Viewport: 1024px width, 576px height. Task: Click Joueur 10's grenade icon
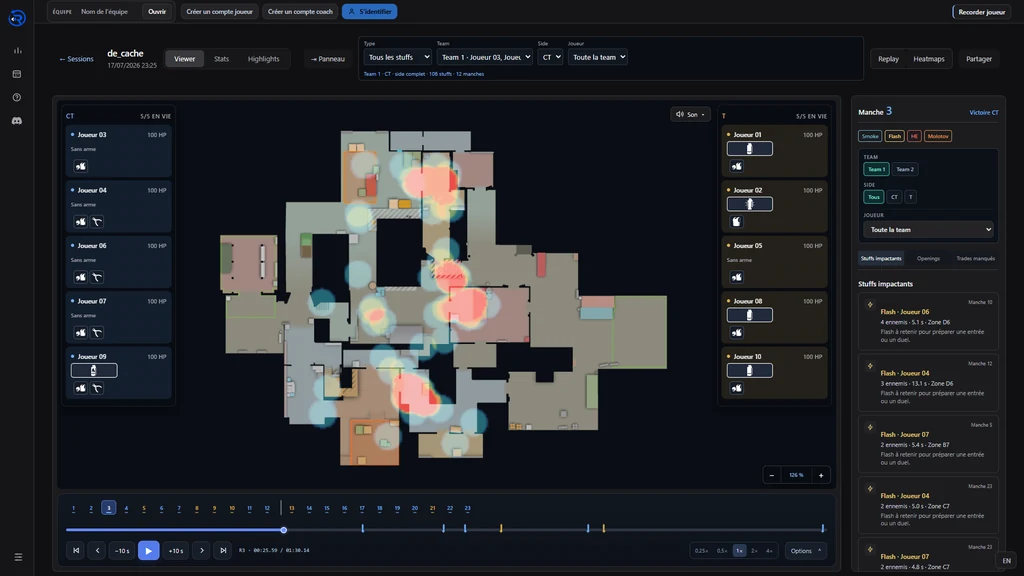click(x=737, y=389)
